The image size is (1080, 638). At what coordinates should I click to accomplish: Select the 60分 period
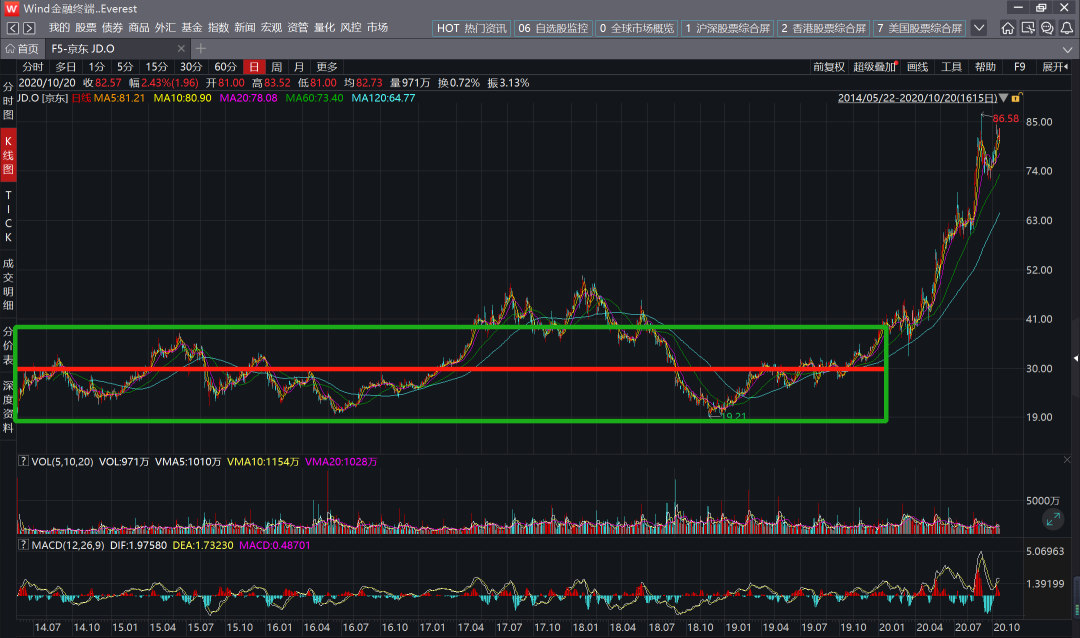tap(225, 67)
